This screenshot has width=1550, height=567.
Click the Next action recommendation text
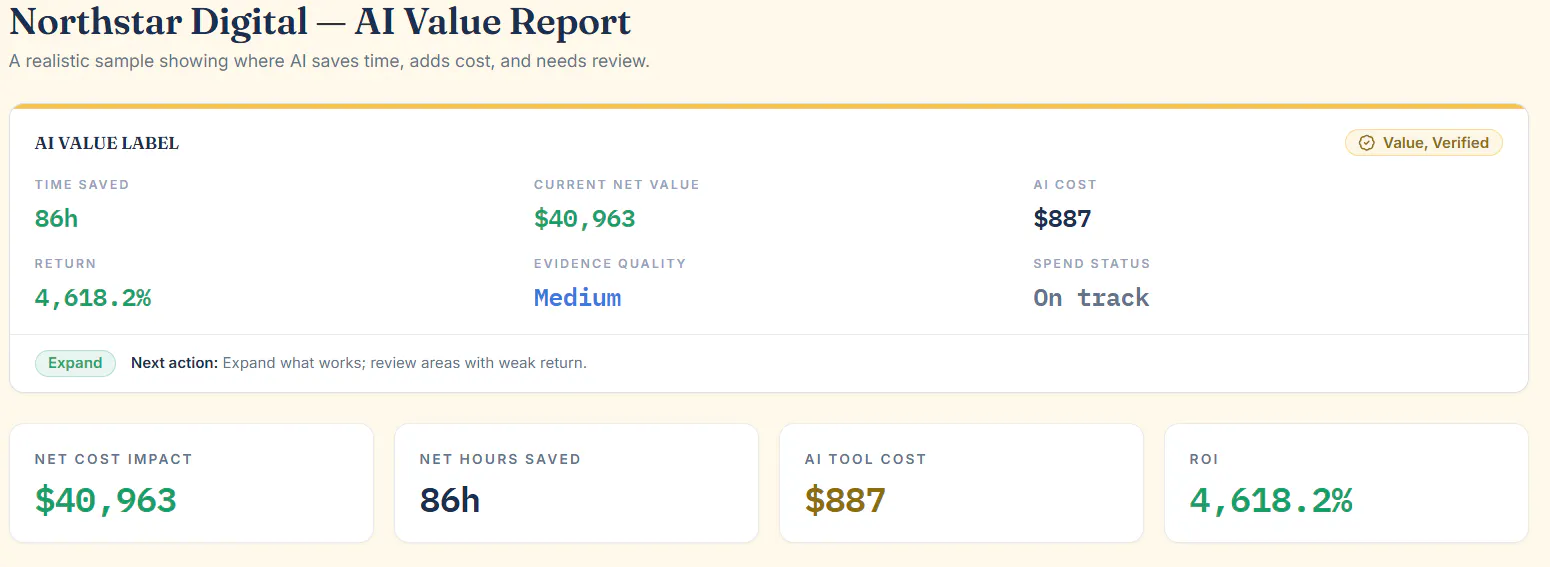[x=359, y=363]
